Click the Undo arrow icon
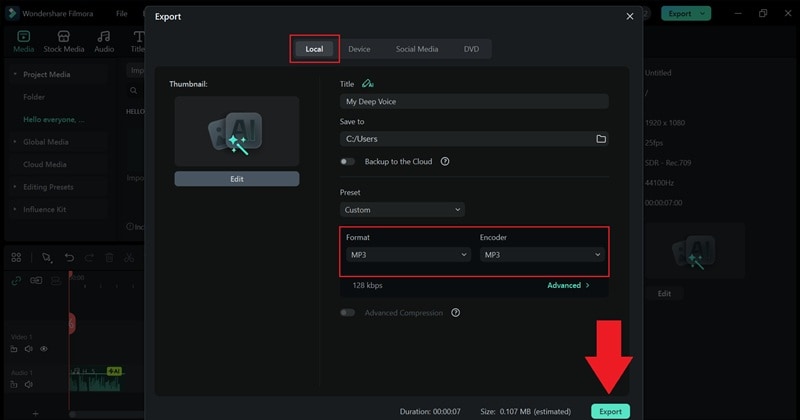This screenshot has width=800, height=420. (x=69, y=257)
